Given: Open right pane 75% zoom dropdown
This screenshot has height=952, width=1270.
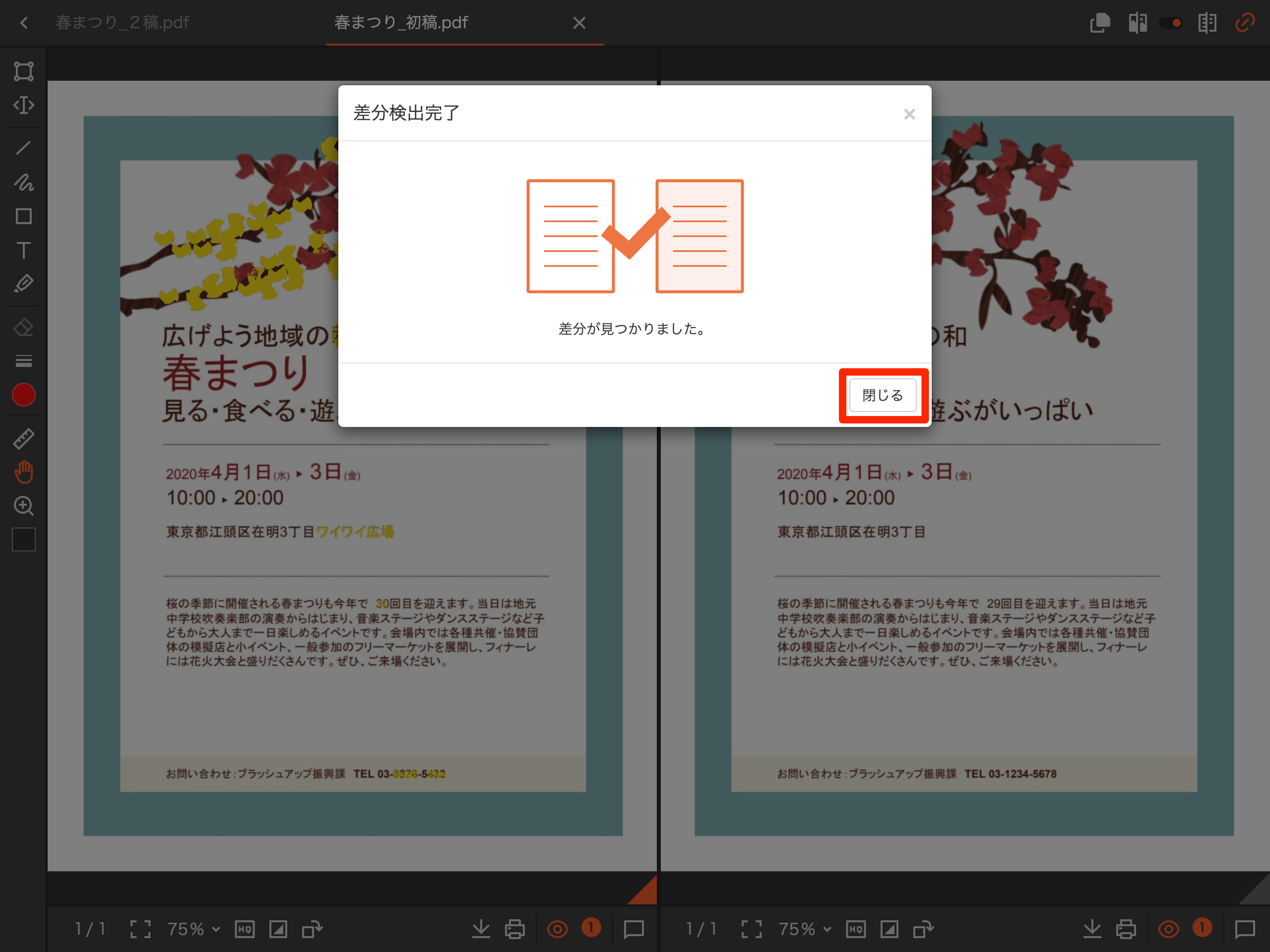Looking at the screenshot, I should [x=804, y=929].
